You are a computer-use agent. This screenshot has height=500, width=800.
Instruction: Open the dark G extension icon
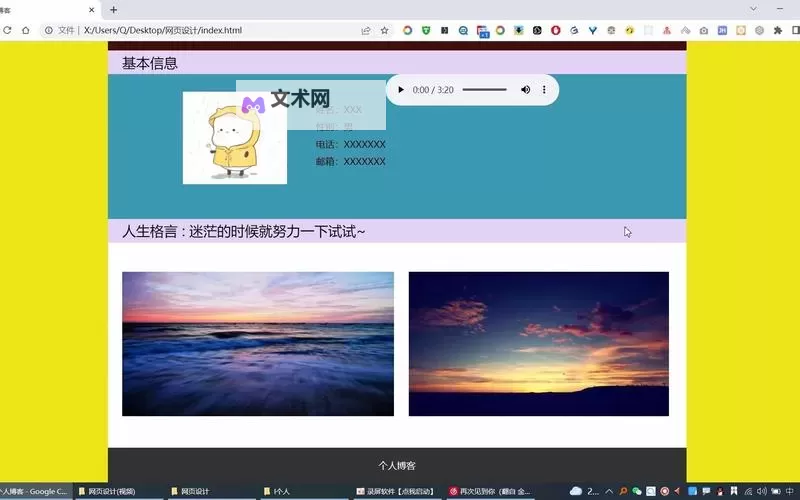574,31
